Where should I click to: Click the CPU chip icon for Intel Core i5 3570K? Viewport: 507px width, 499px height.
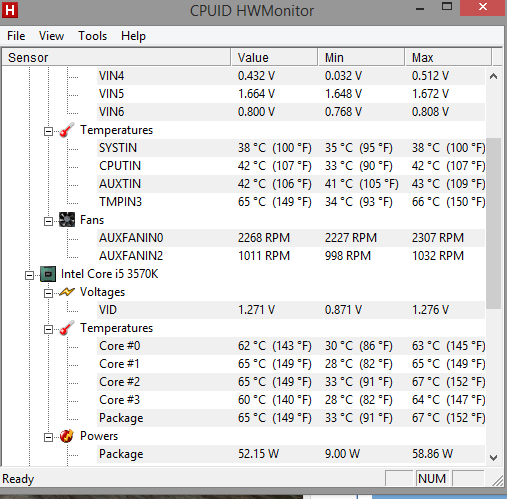click(48, 274)
